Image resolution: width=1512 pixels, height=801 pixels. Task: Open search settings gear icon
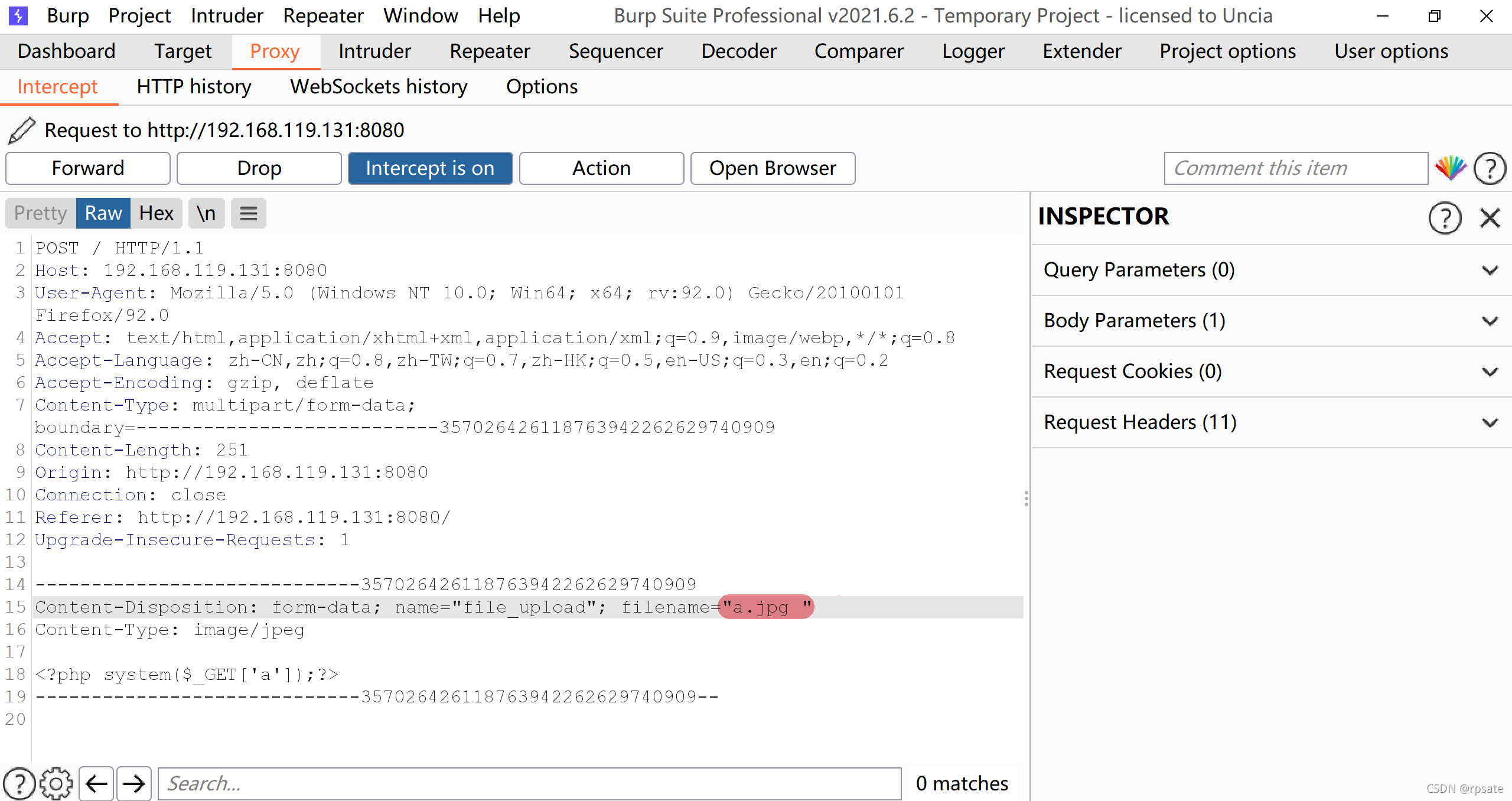click(56, 783)
